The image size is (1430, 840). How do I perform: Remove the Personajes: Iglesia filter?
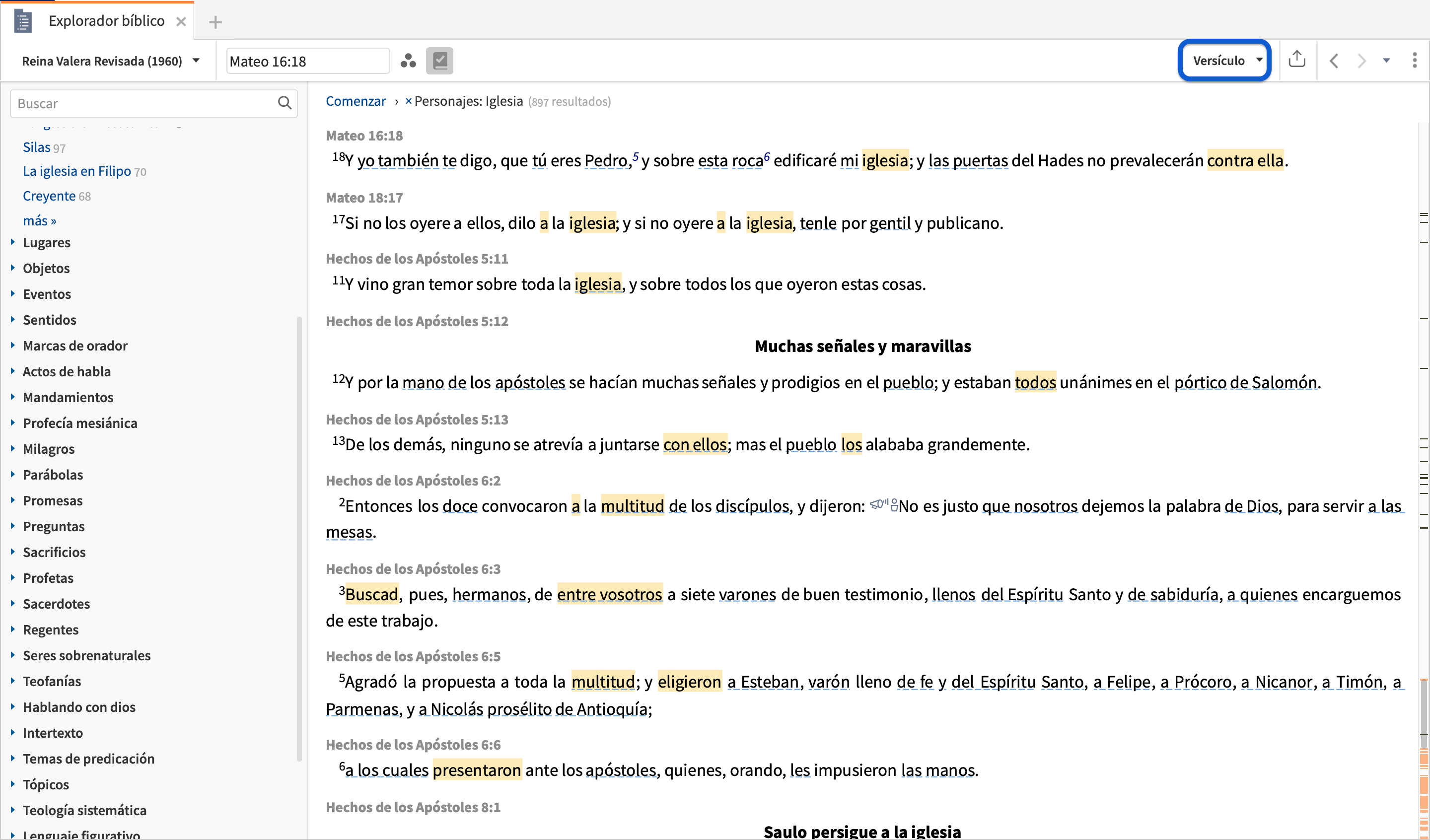pos(408,102)
